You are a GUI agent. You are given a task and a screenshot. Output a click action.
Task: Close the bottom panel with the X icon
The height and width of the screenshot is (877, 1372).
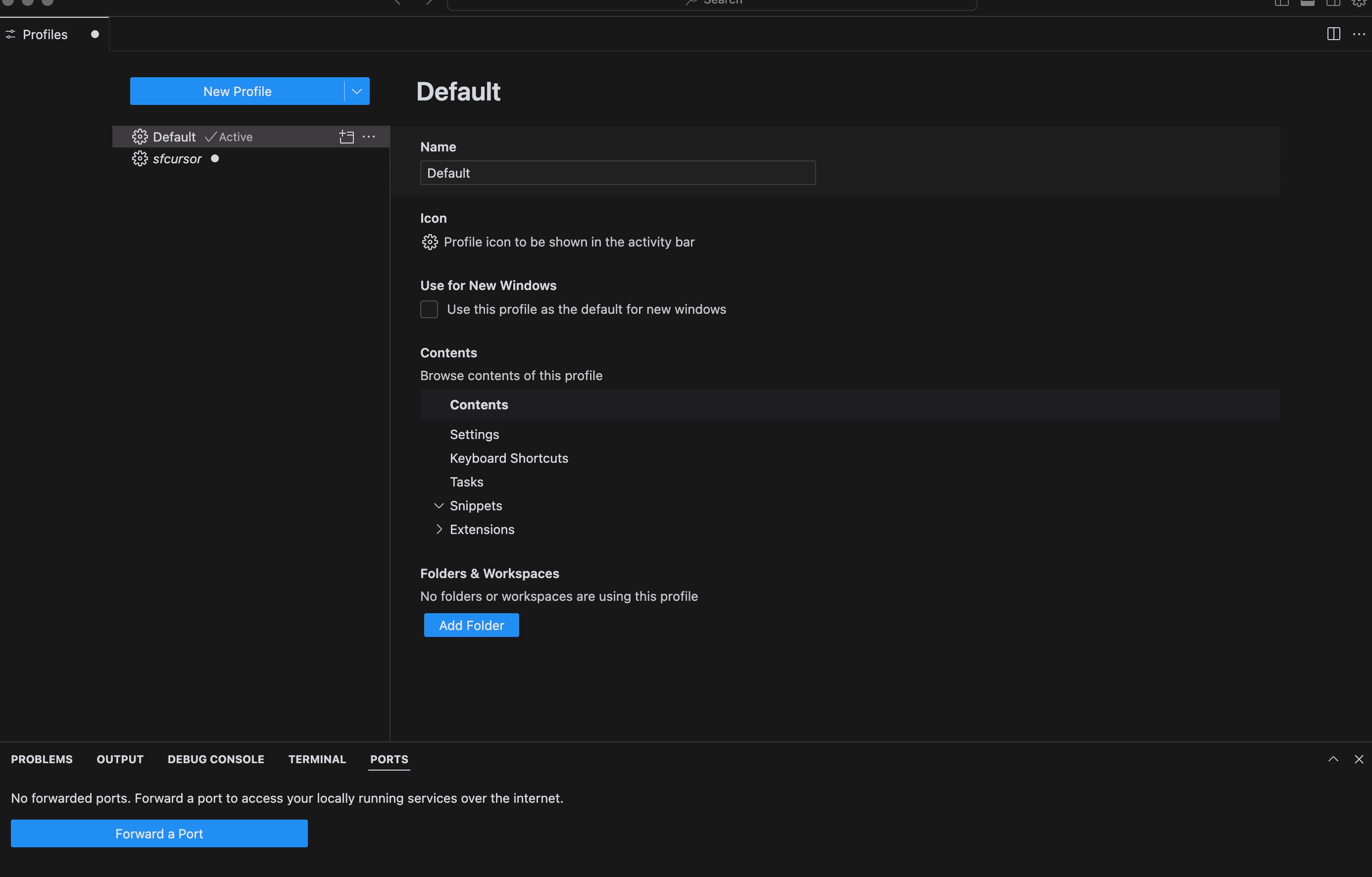pos(1358,759)
